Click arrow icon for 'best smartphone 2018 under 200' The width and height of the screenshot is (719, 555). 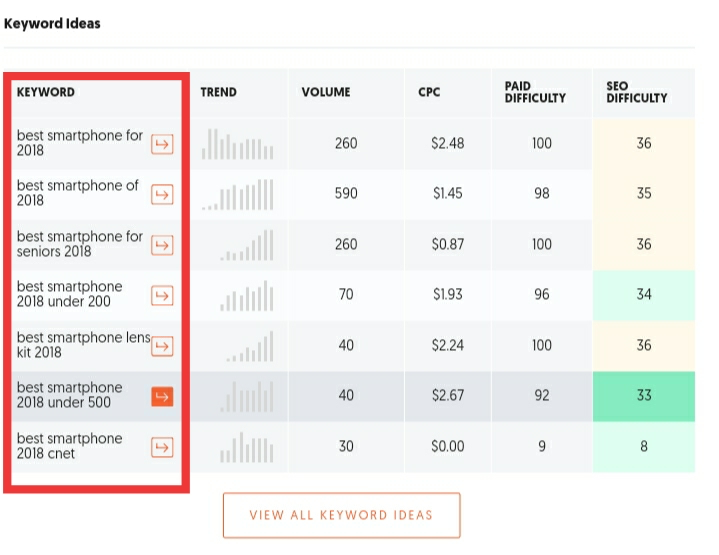162,295
